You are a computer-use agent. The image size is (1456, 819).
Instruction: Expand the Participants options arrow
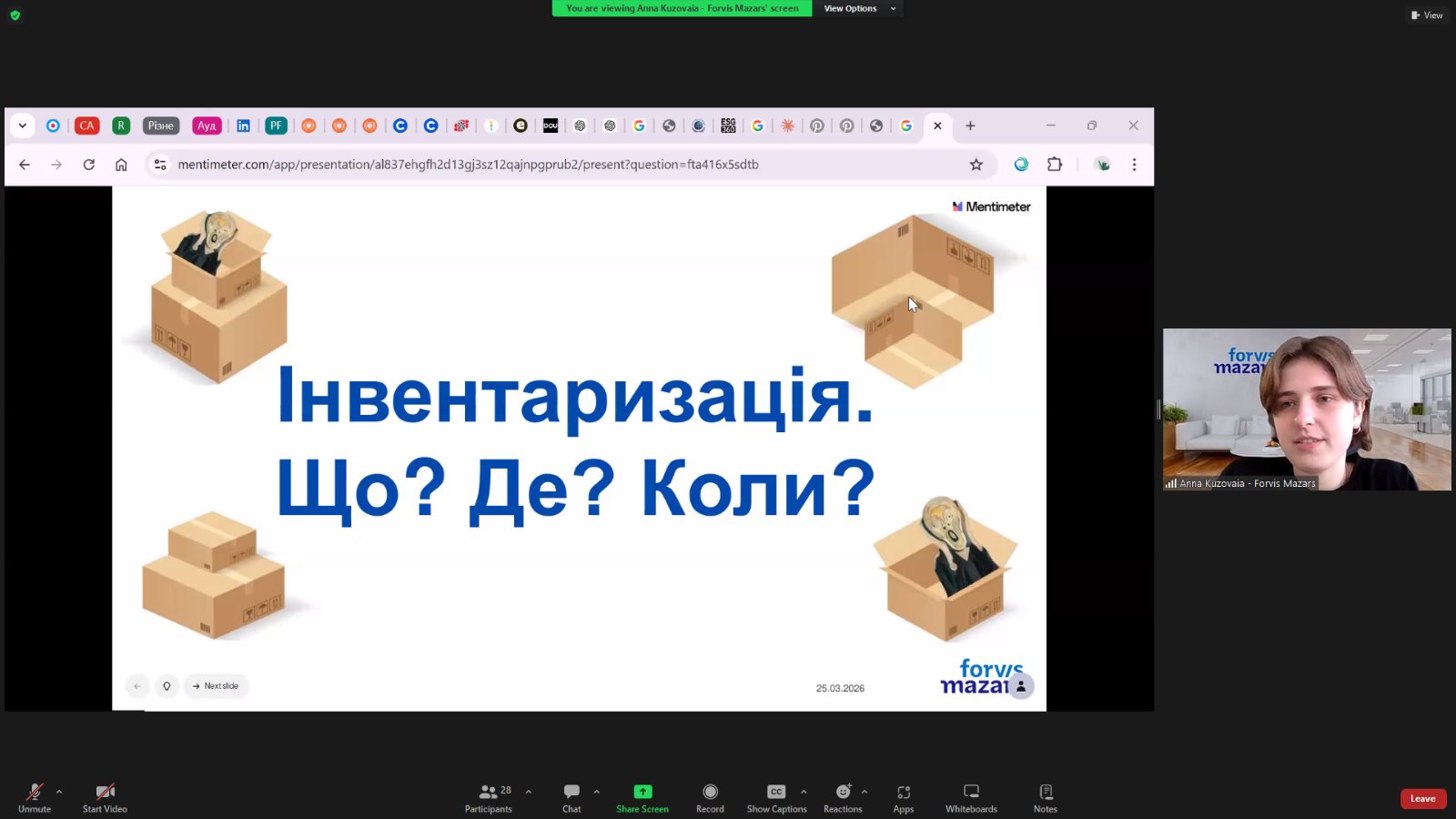(529, 792)
